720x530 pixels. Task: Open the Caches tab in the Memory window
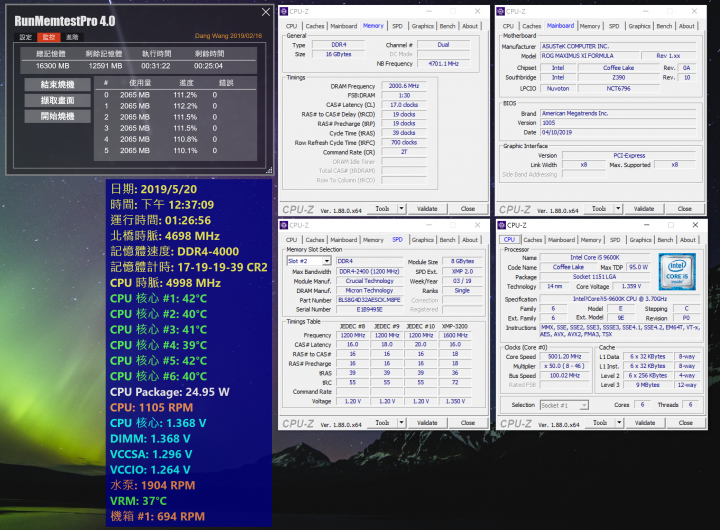click(315, 26)
